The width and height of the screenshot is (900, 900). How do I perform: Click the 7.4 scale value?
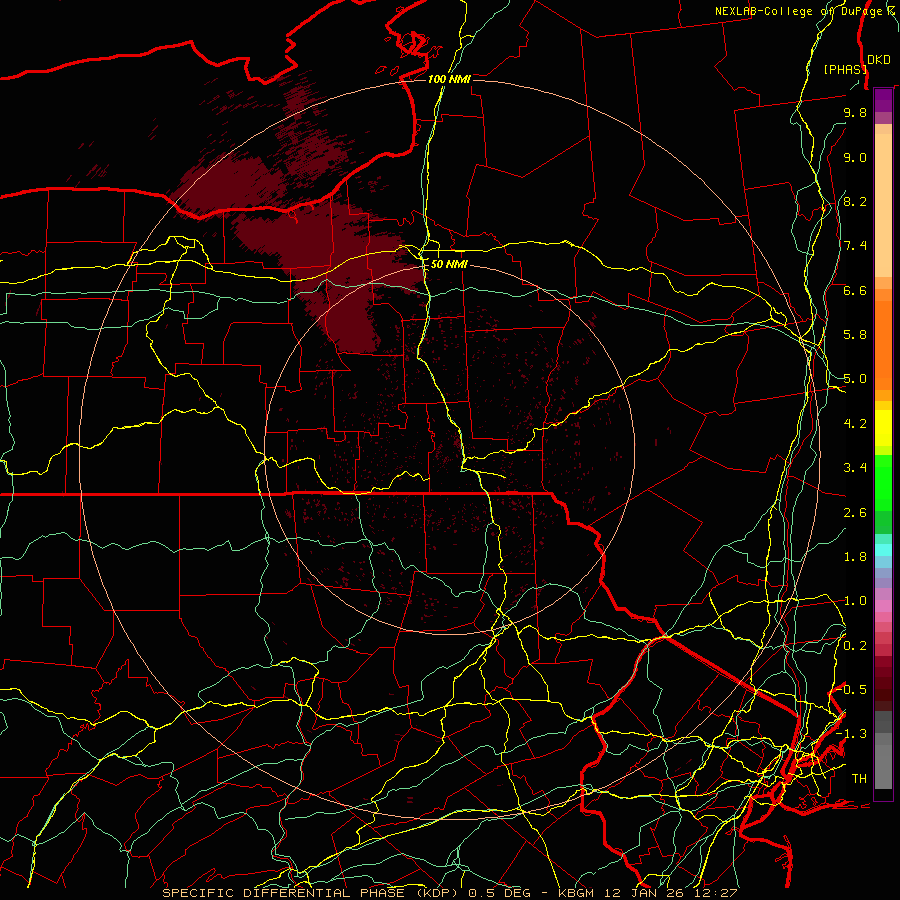point(855,246)
